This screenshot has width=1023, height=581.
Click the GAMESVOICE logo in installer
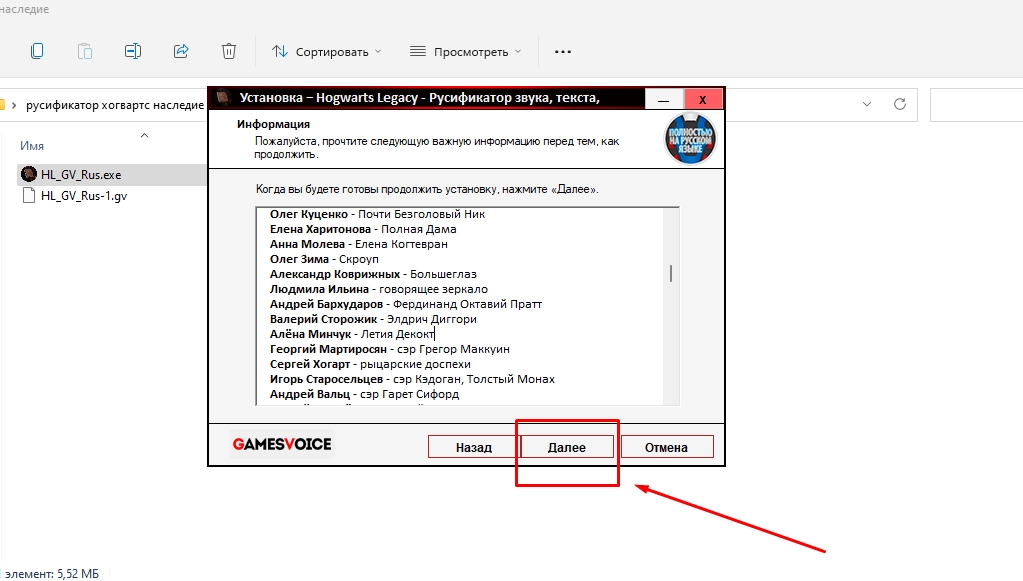pyautogui.click(x=282, y=444)
